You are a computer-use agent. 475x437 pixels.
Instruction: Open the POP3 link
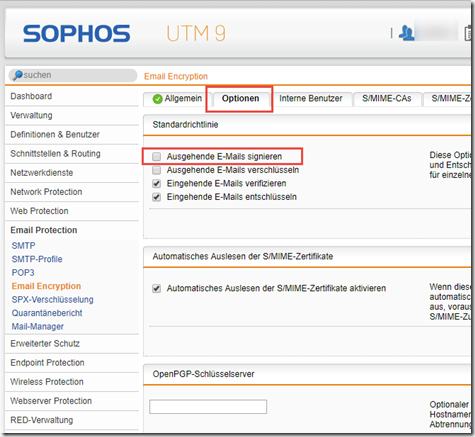(23, 273)
